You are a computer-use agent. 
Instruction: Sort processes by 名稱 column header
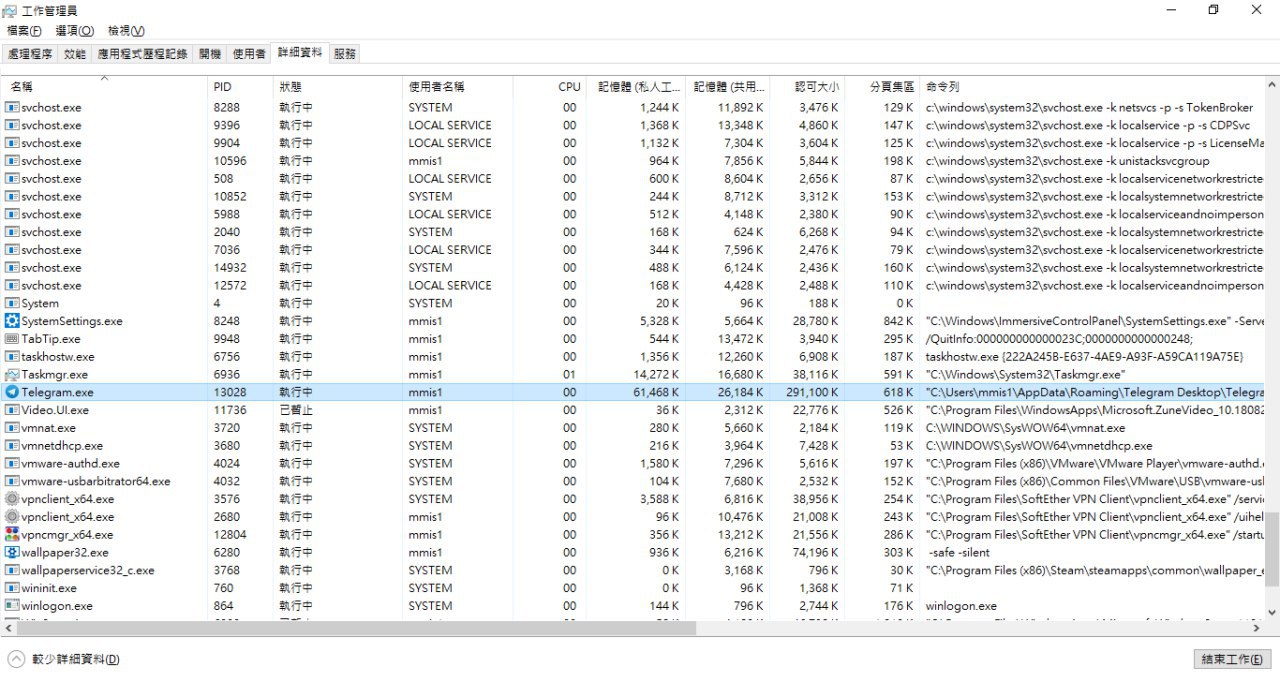[22, 87]
